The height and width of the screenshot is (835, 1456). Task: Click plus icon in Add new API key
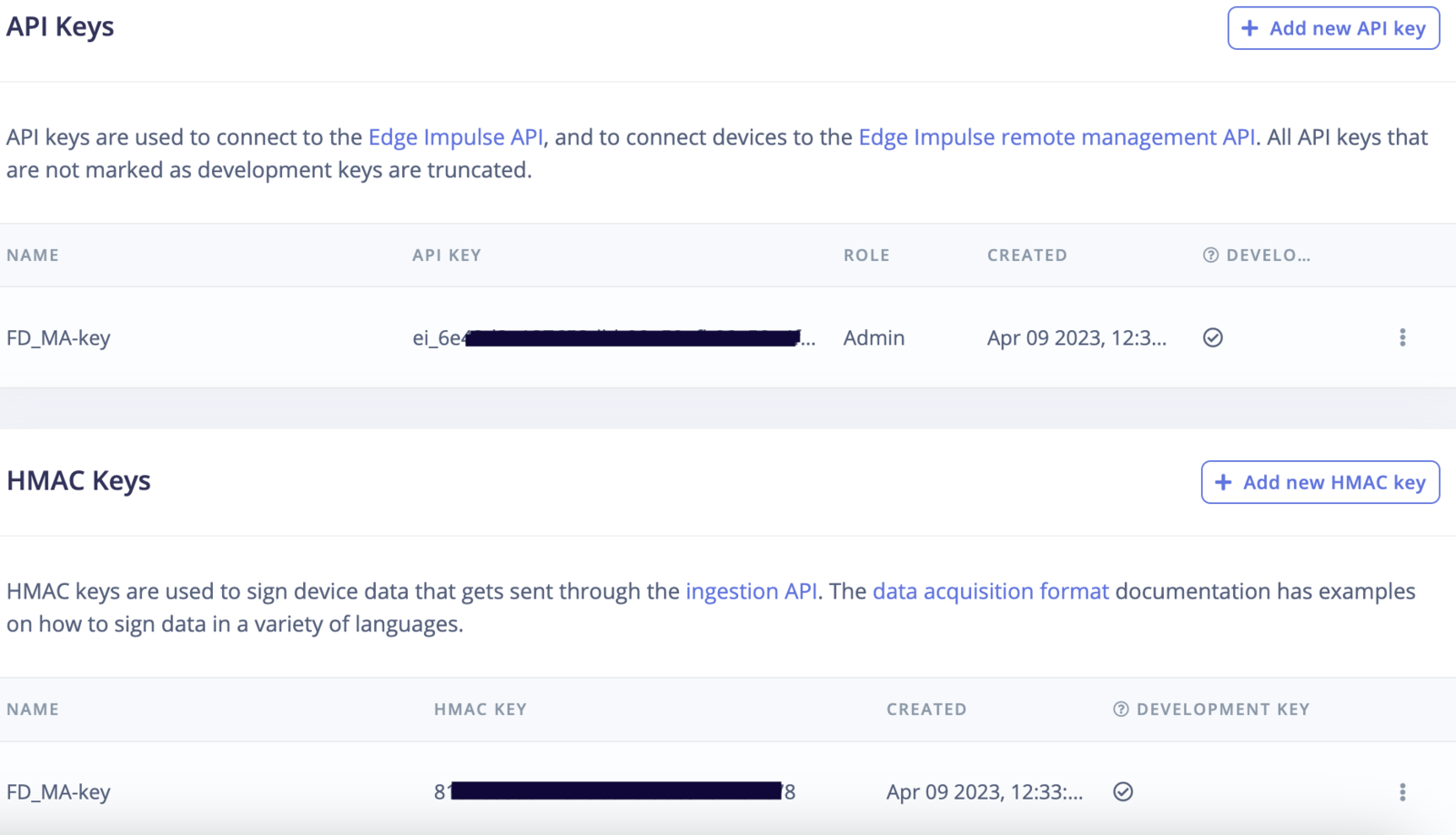point(1250,28)
